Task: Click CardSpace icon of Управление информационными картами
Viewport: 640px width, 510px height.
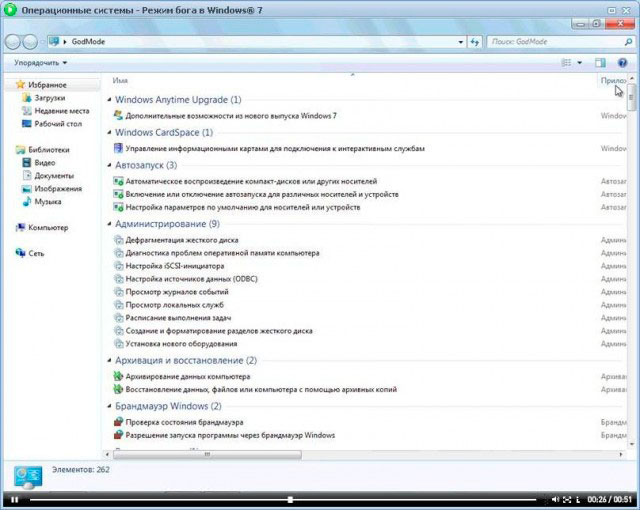Action: click(118, 148)
